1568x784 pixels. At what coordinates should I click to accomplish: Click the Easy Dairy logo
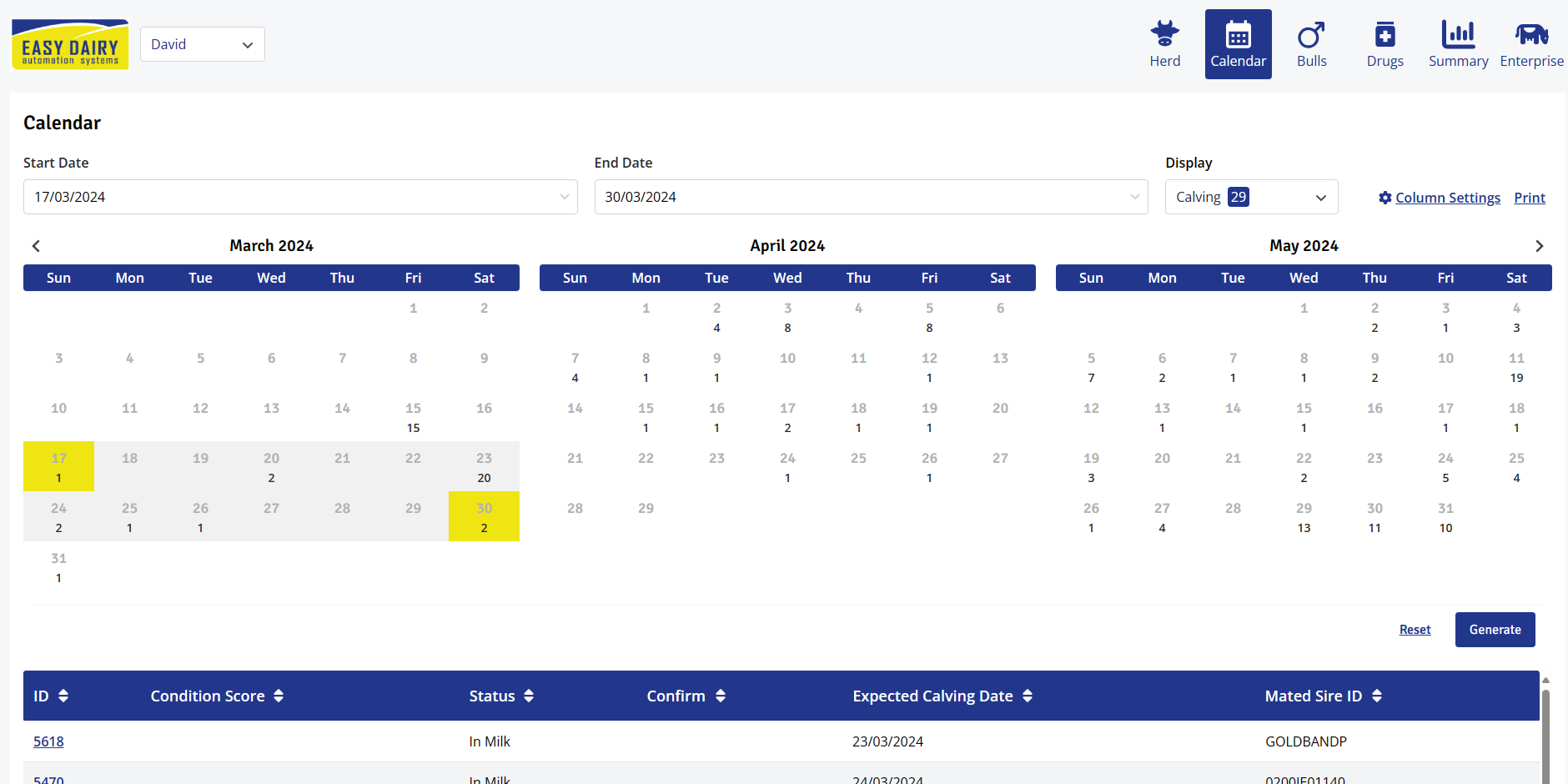coord(70,44)
